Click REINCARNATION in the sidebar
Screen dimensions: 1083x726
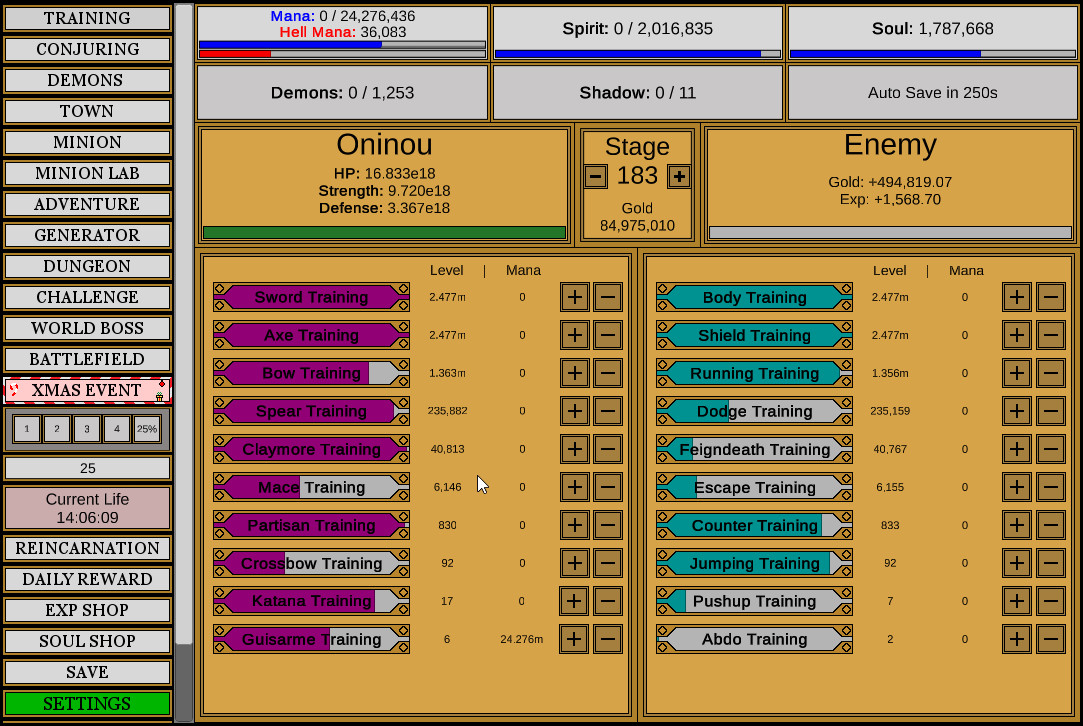[x=87, y=548]
